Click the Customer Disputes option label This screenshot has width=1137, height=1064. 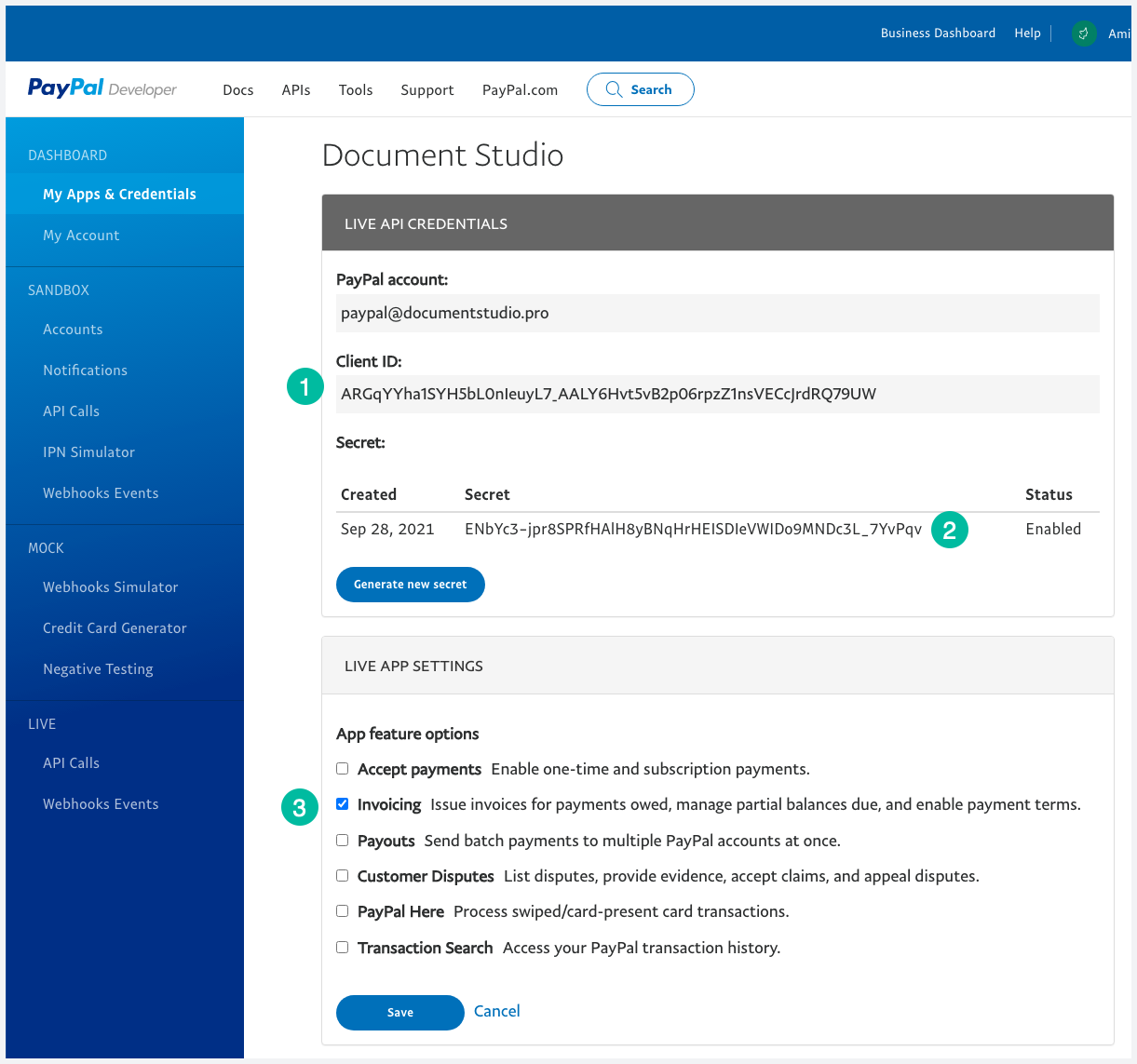point(426,877)
